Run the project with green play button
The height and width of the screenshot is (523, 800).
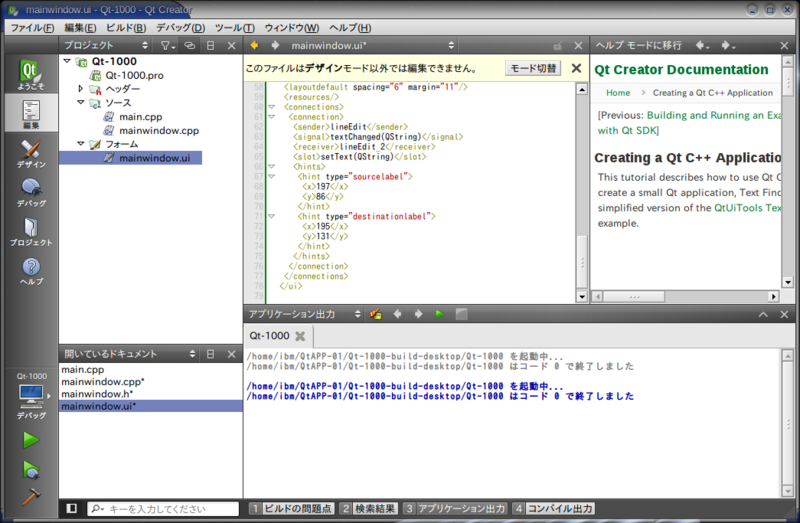point(31,440)
